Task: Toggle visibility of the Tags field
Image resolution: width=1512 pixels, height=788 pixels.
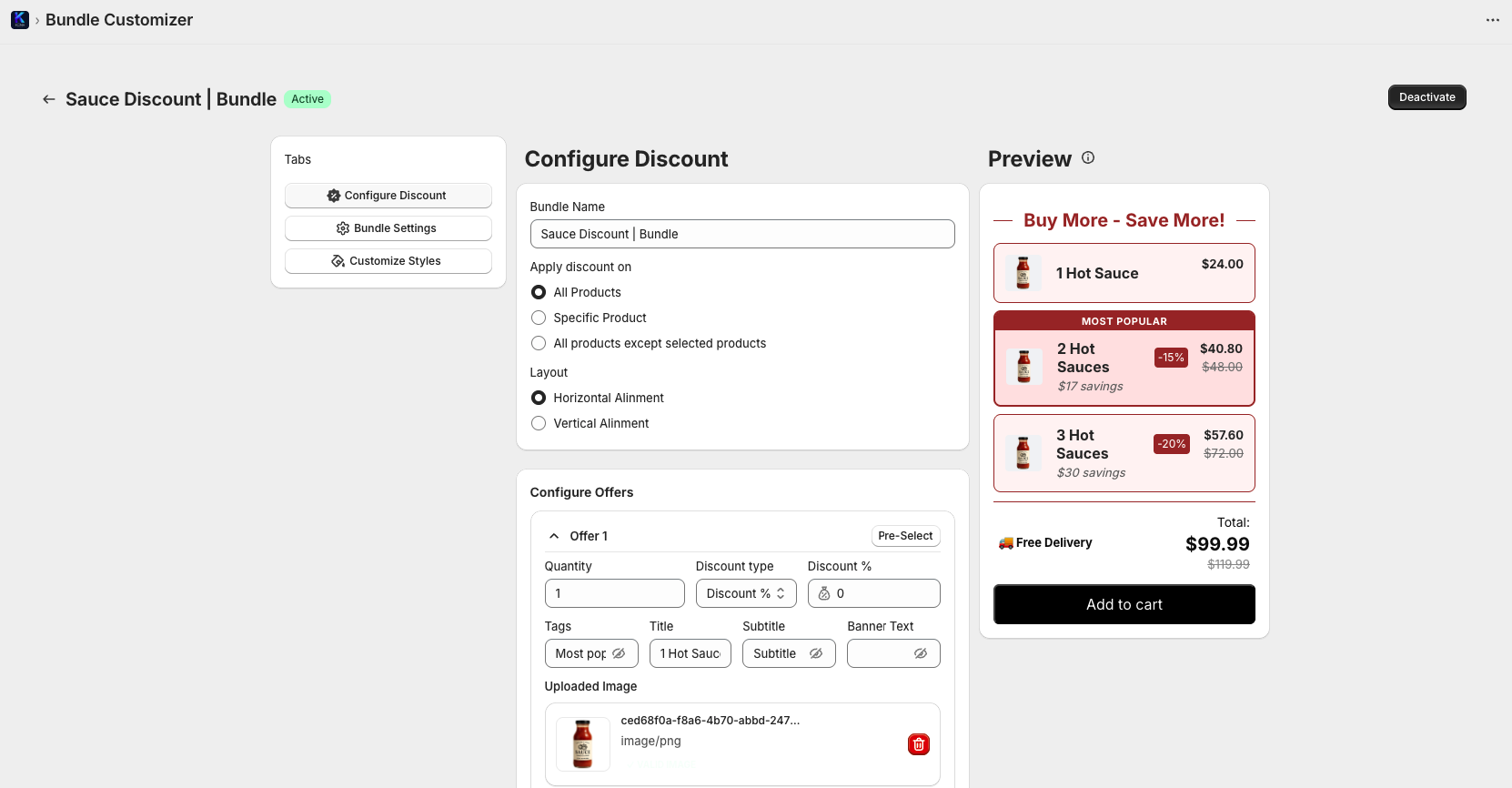Action: tap(619, 653)
